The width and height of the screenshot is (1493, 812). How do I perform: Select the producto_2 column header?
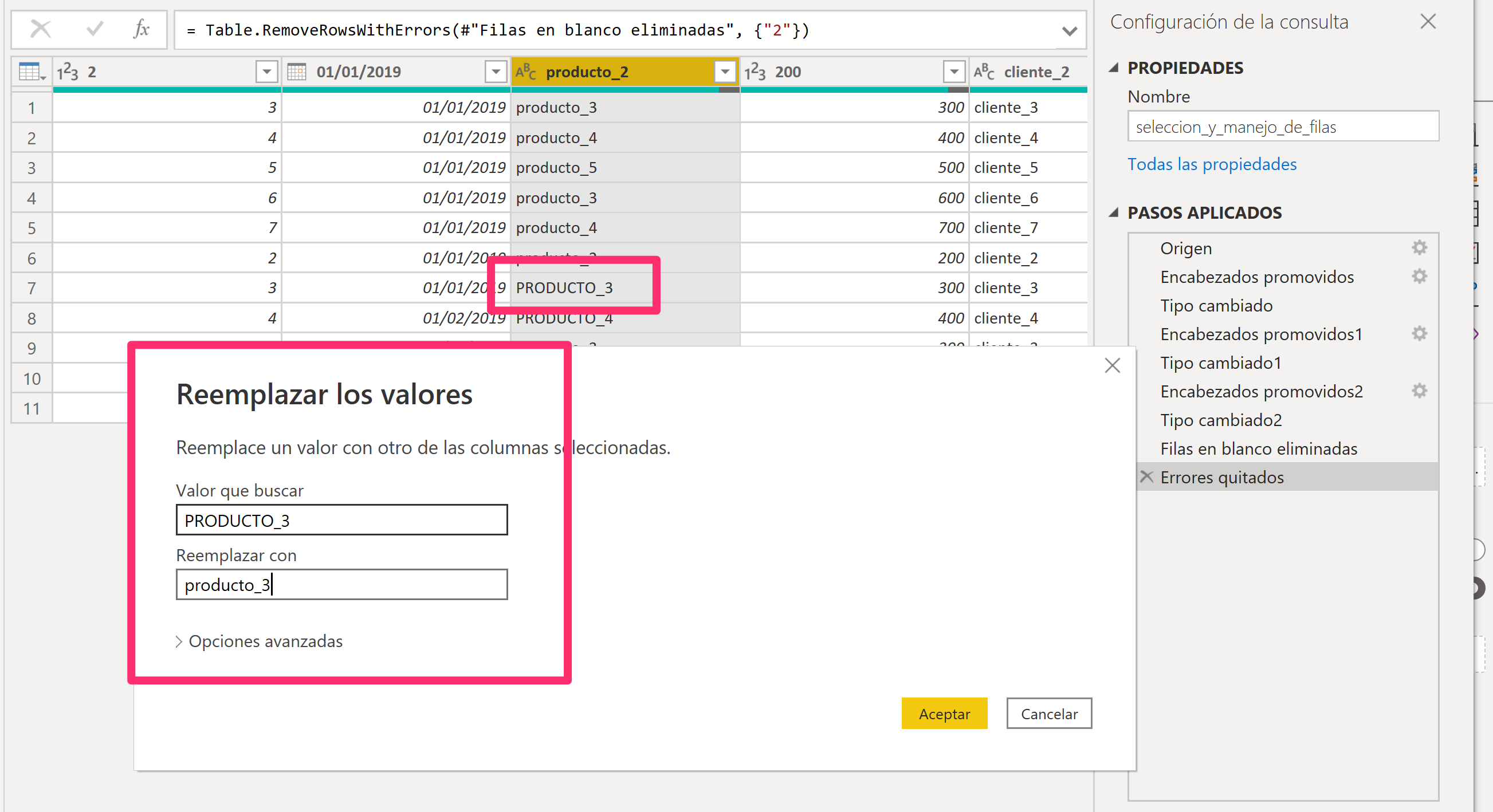[625, 72]
